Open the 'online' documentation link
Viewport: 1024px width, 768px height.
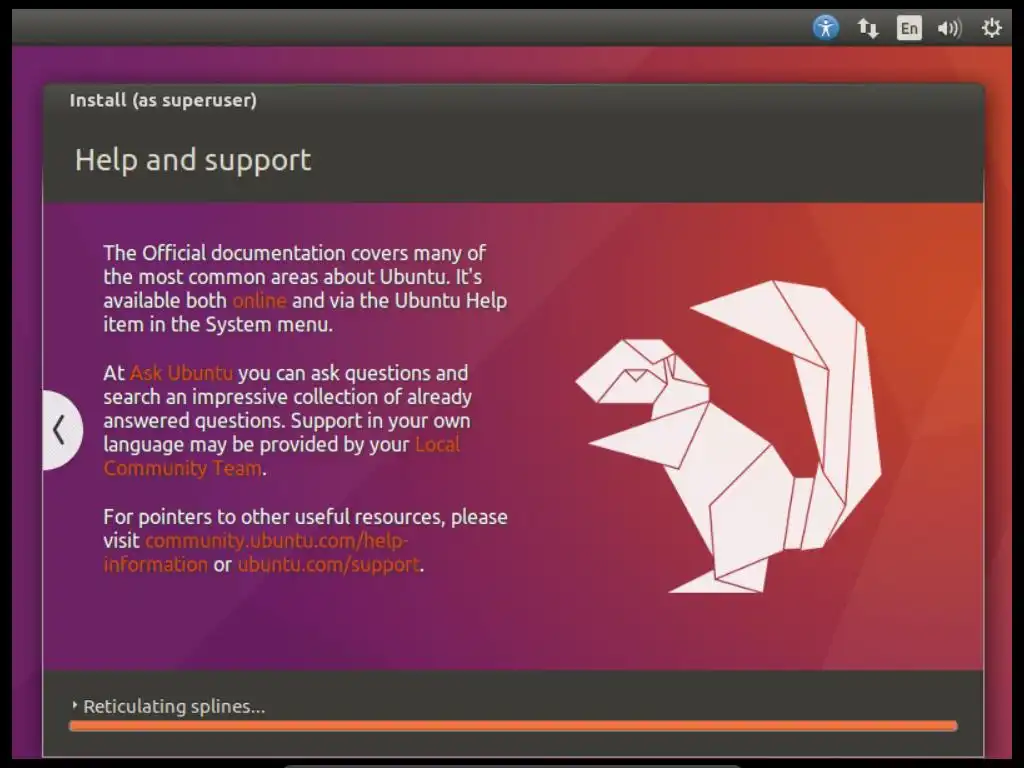[259, 300]
